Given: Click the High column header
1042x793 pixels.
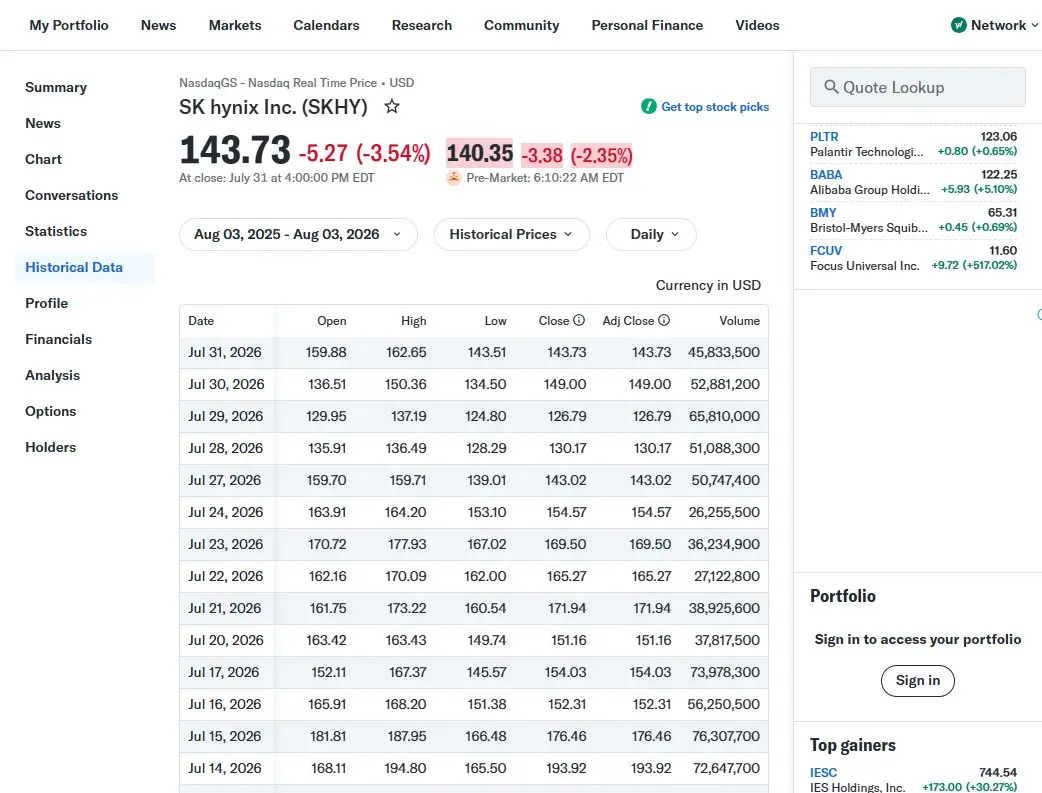Looking at the screenshot, I should pos(413,320).
